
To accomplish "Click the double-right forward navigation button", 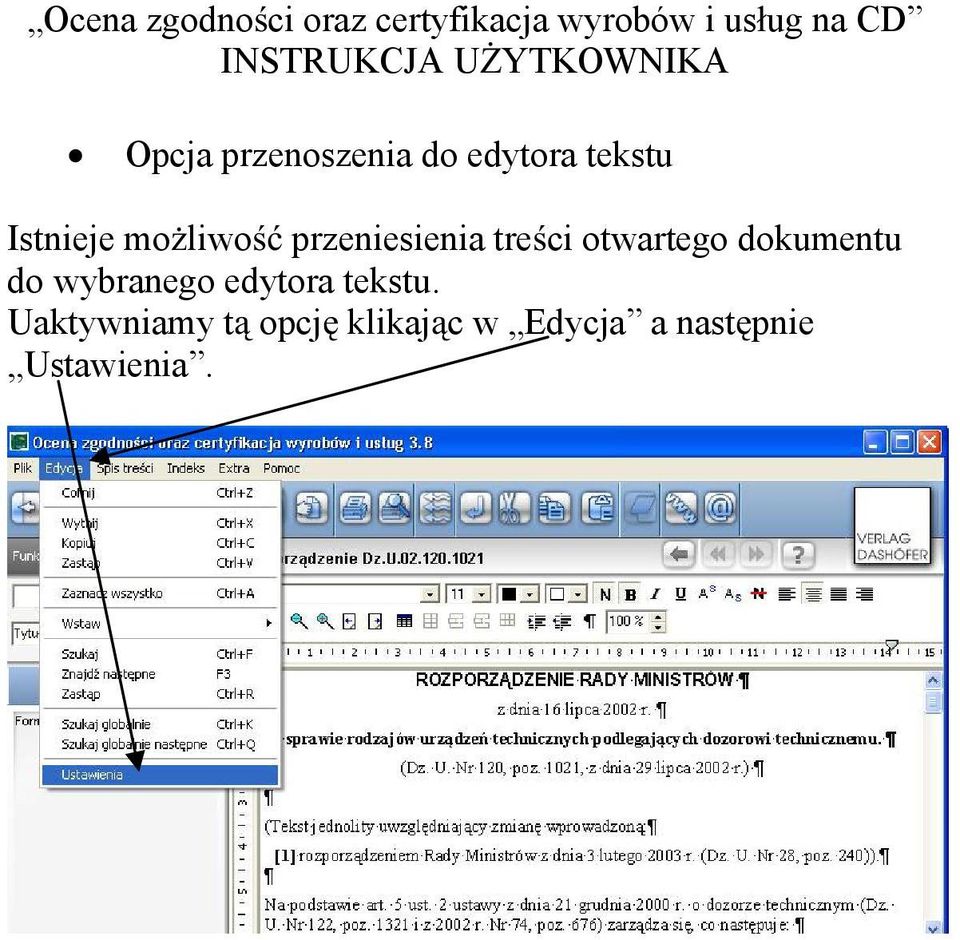I will point(757,555).
